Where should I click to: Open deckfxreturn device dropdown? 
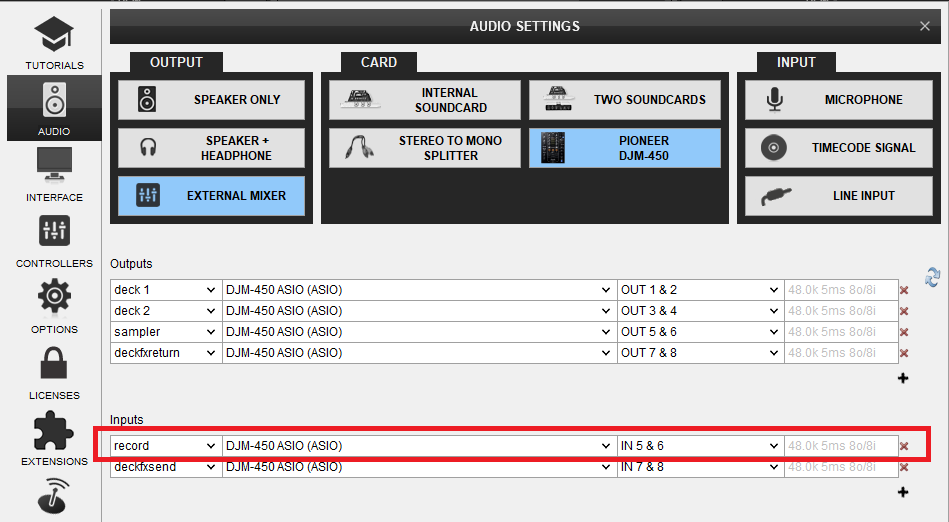pyautogui.click(x=419, y=353)
